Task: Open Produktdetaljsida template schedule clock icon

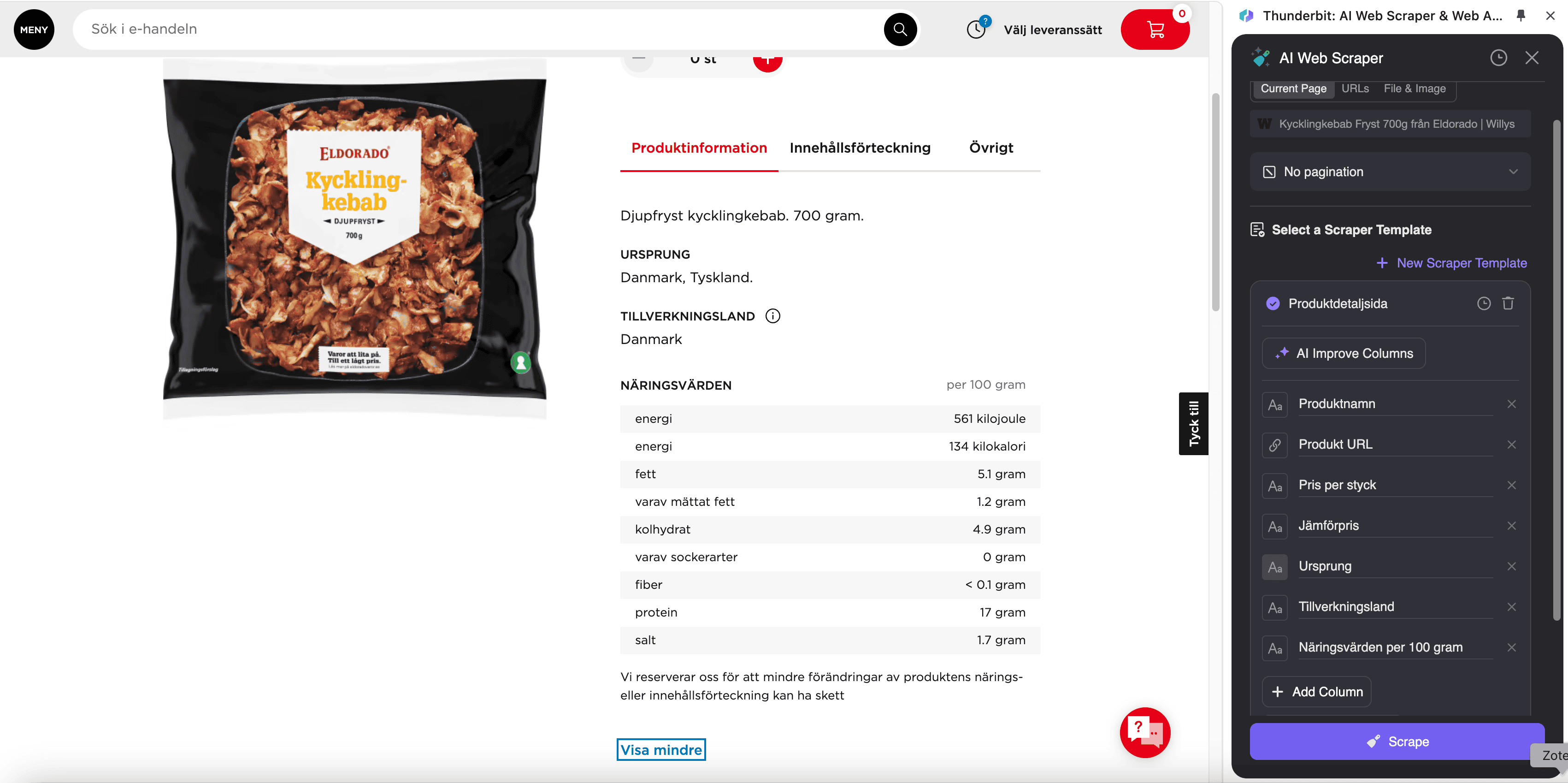Action: [x=1484, y=303]
